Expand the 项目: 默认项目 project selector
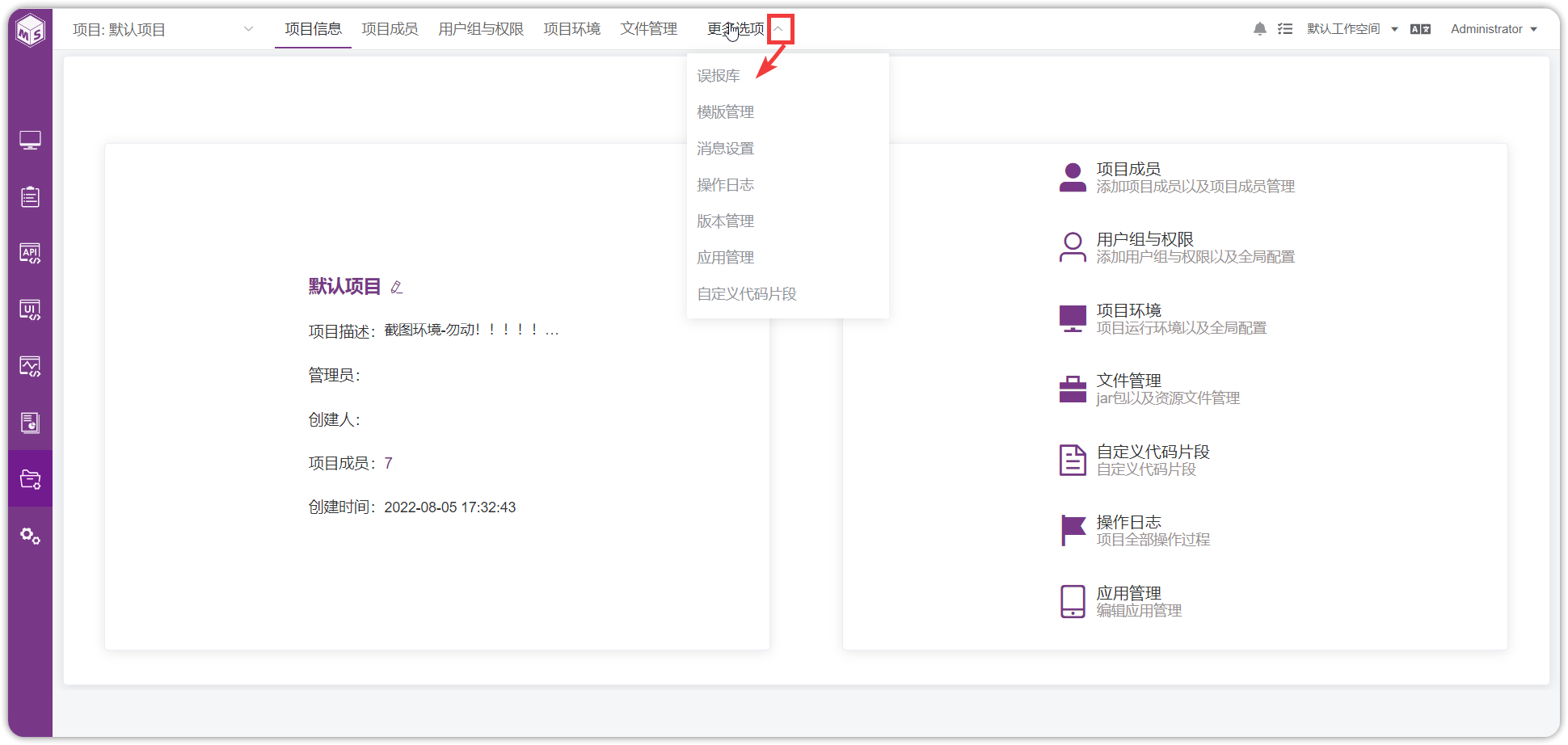The image size is (1568, 745). click(x=163, y=29)
